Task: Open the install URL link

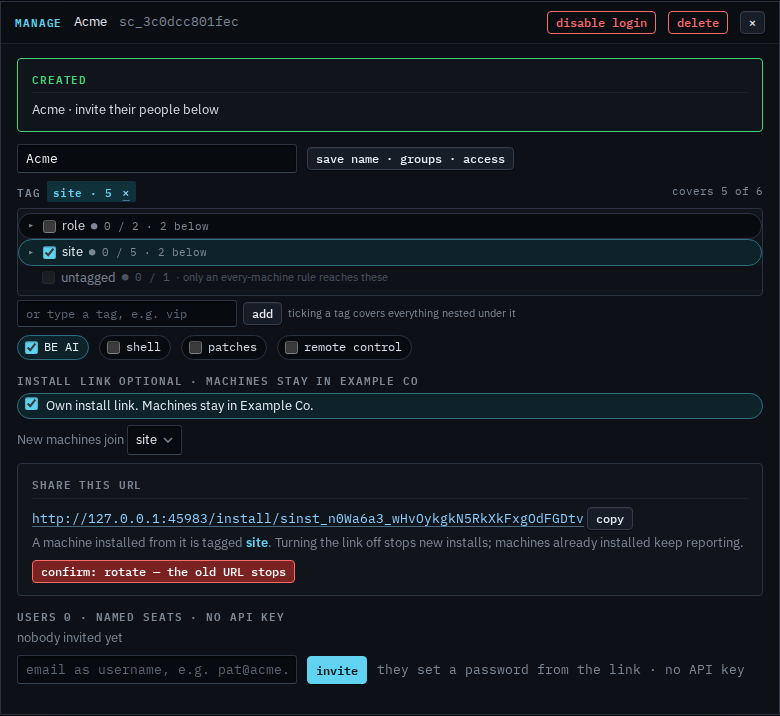Action: tap(307, 518)
